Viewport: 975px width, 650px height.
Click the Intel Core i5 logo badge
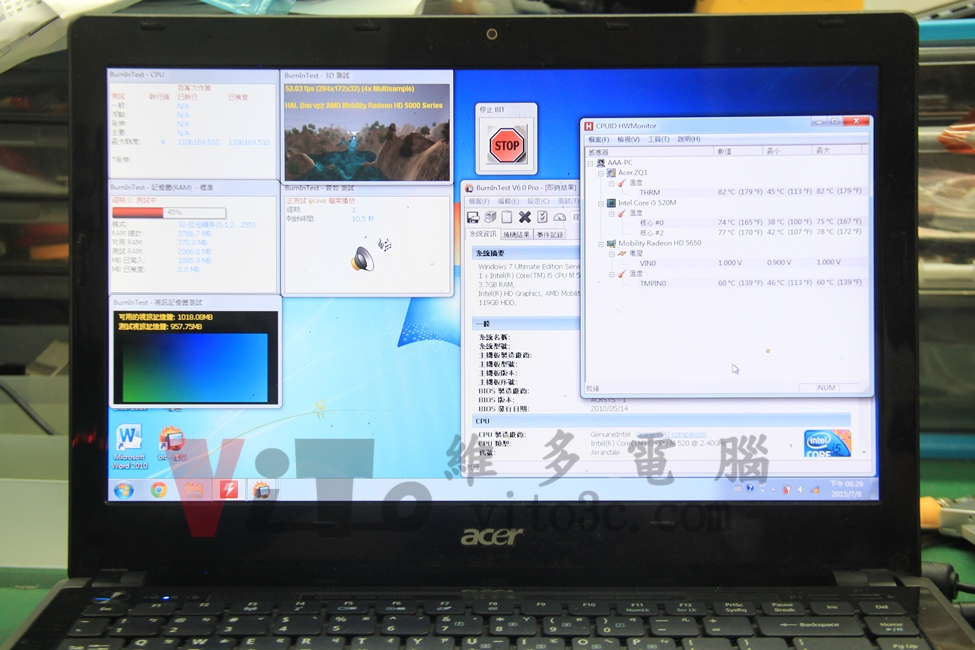click(826, 443)
